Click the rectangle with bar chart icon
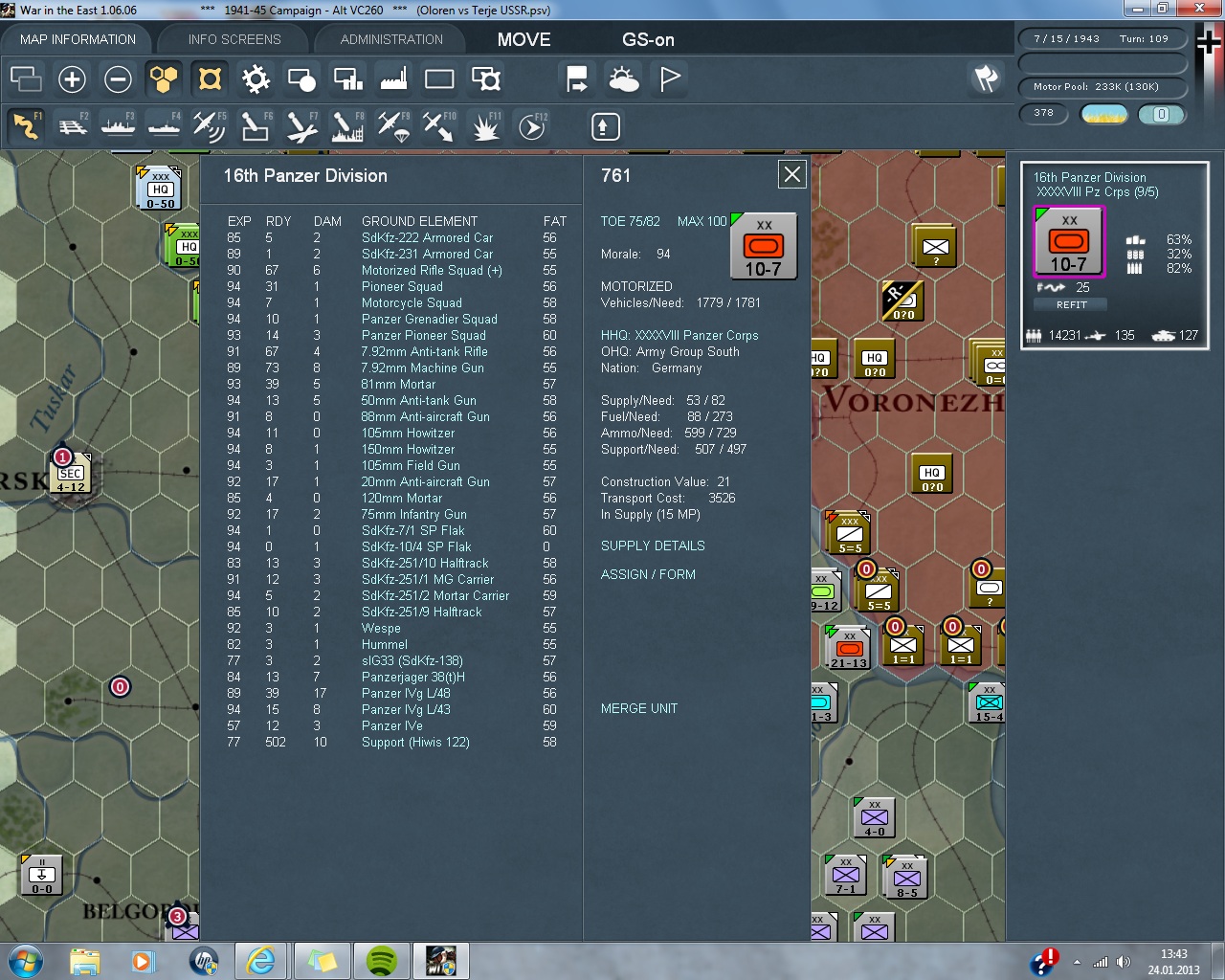 (x=347, y=78)
